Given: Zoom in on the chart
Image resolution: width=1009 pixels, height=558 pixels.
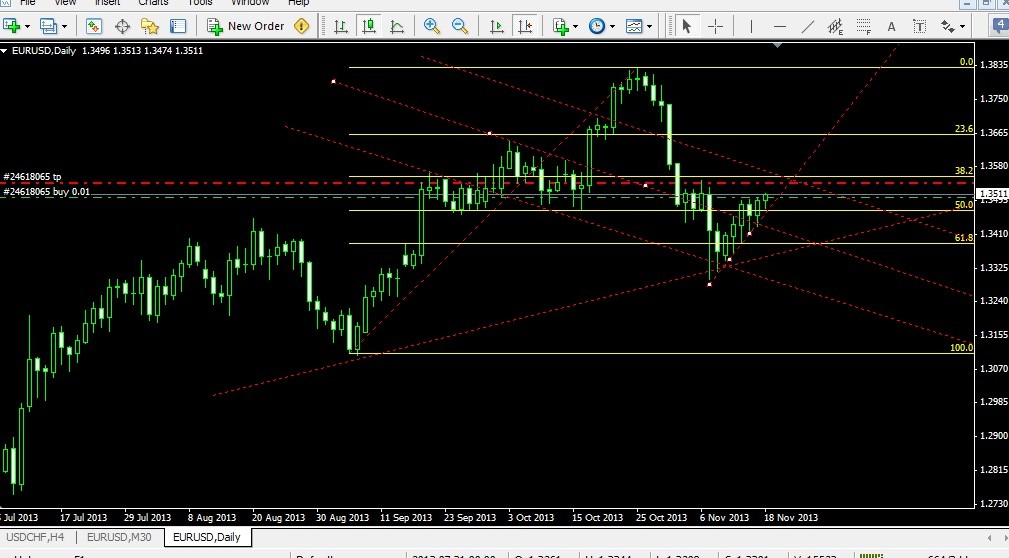Looking at the screenshot, I should [432, 26].
